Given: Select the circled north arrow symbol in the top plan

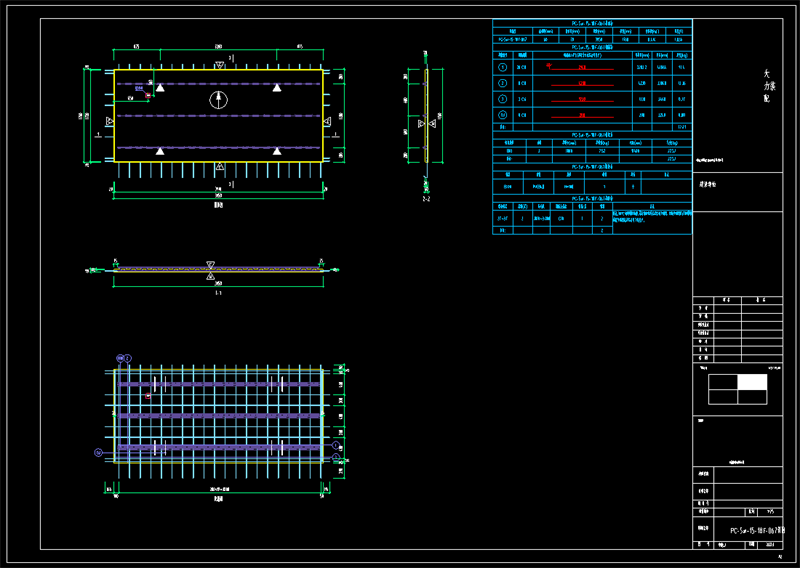Looking at the screenshot, I should pos(218,100).
